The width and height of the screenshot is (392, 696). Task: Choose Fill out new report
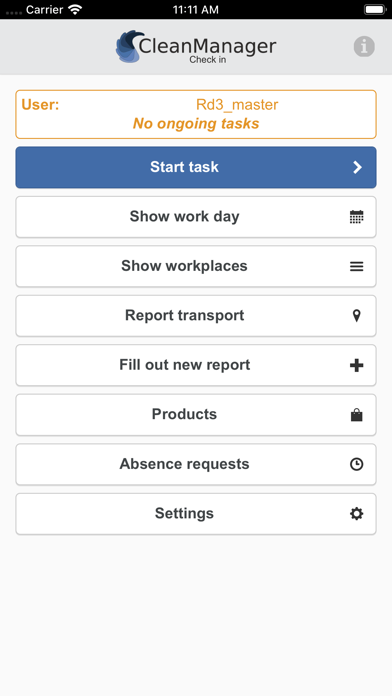point(196,365)
